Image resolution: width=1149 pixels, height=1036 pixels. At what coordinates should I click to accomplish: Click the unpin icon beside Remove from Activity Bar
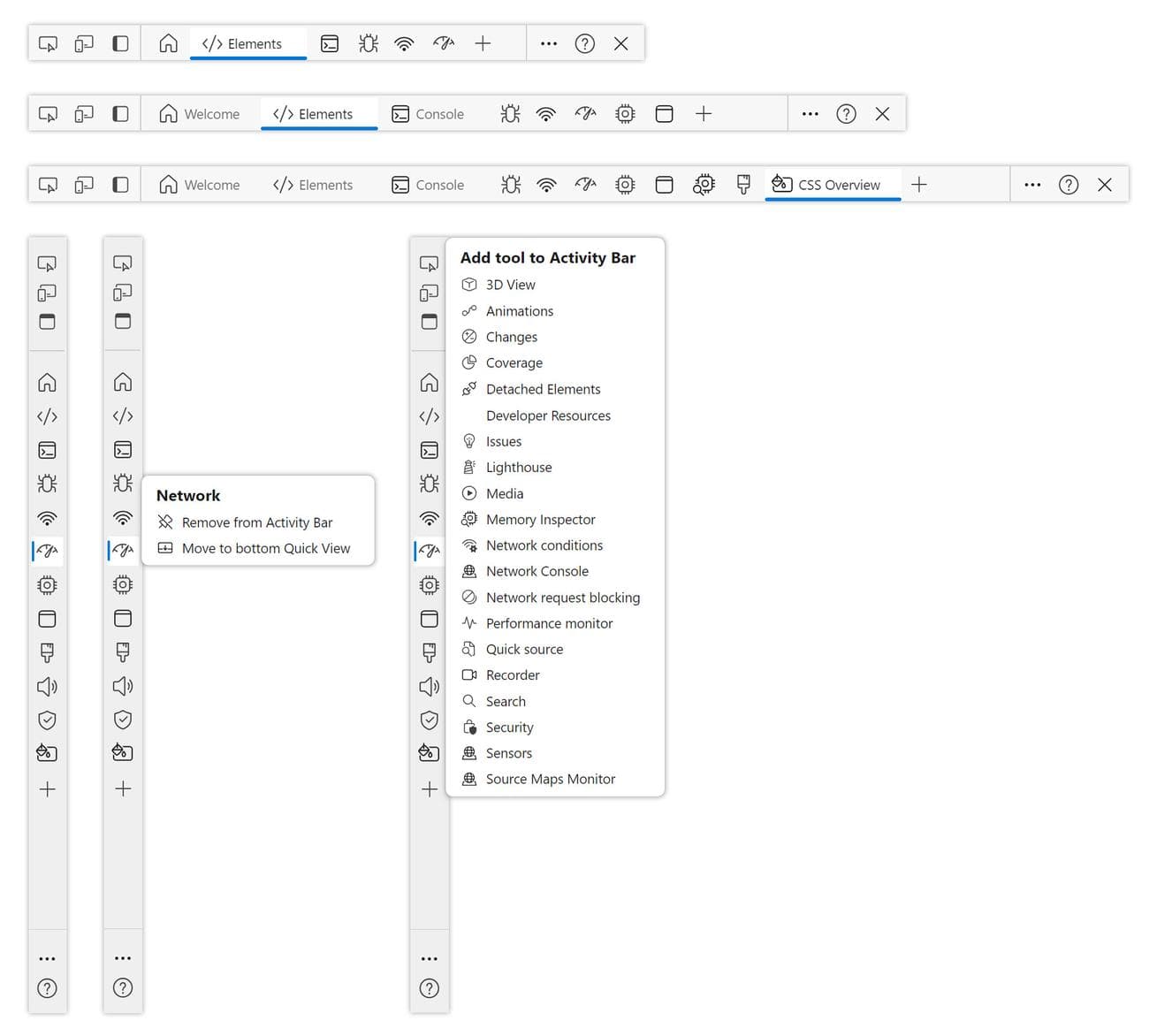click(x=165, y=522)
